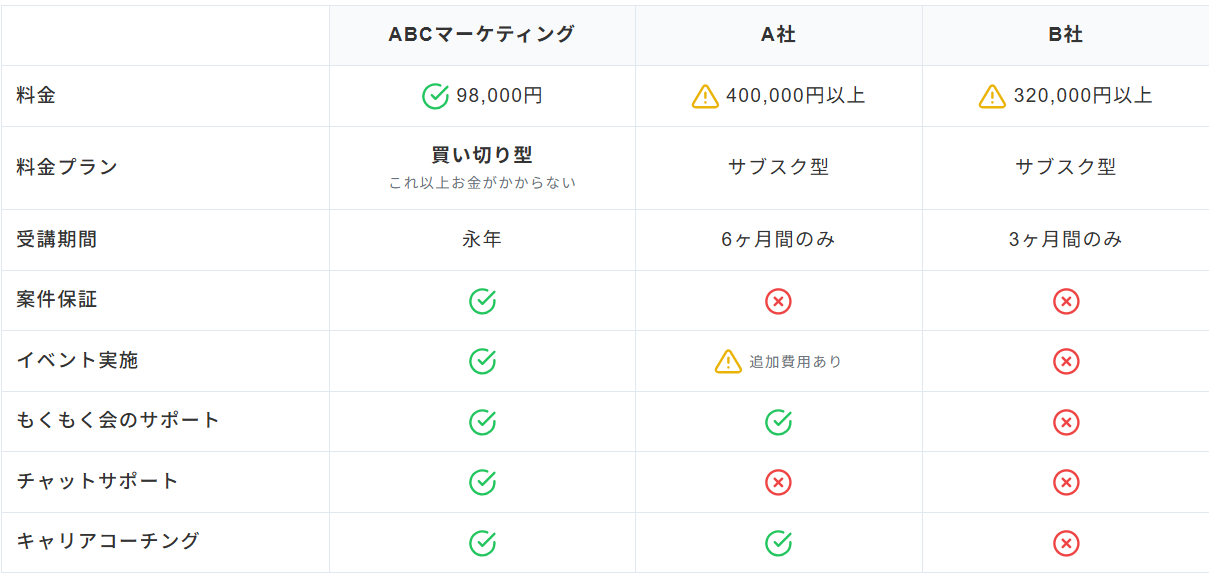The image size is (1209, 573).
Task: Click warning icon next to 400,000円以上
Action: (705, 96)
